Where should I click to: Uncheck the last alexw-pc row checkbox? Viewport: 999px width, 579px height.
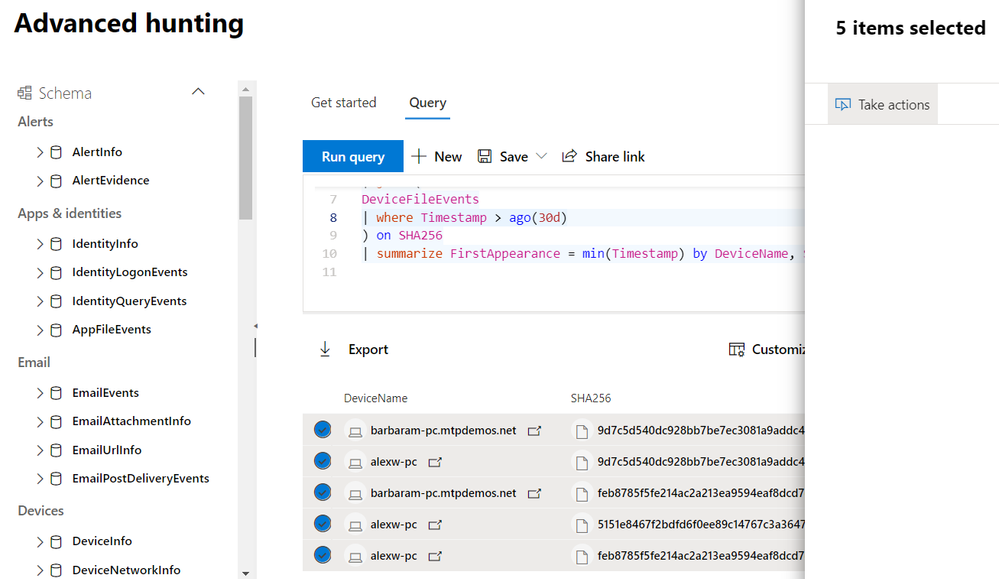[322, 554]
